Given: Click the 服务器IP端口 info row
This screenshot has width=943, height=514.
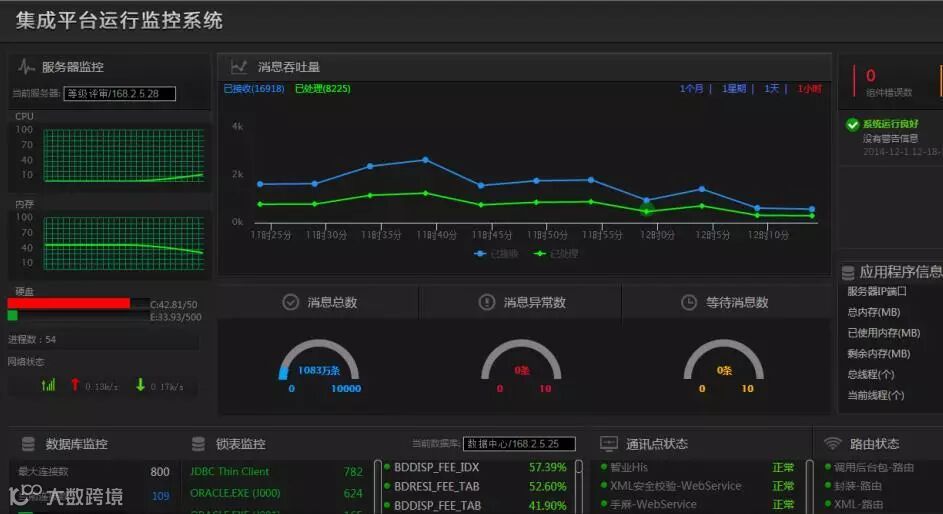Looking at the screenshot, I should (877, 292).
